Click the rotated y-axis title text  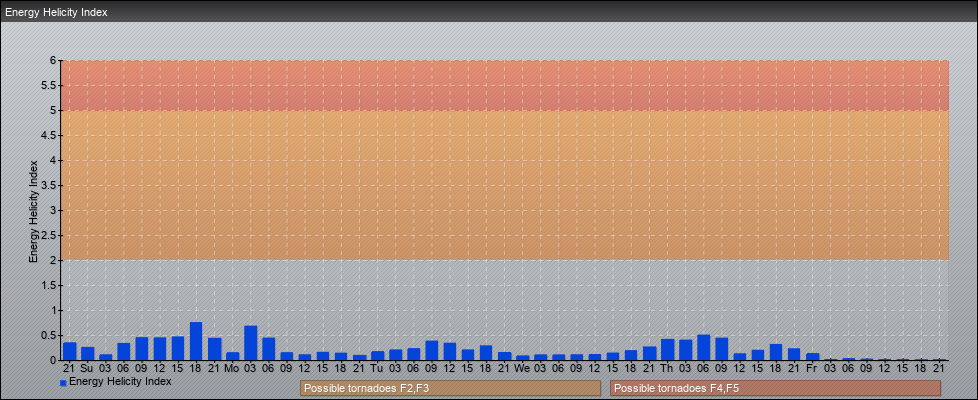[x=33, y=210]
